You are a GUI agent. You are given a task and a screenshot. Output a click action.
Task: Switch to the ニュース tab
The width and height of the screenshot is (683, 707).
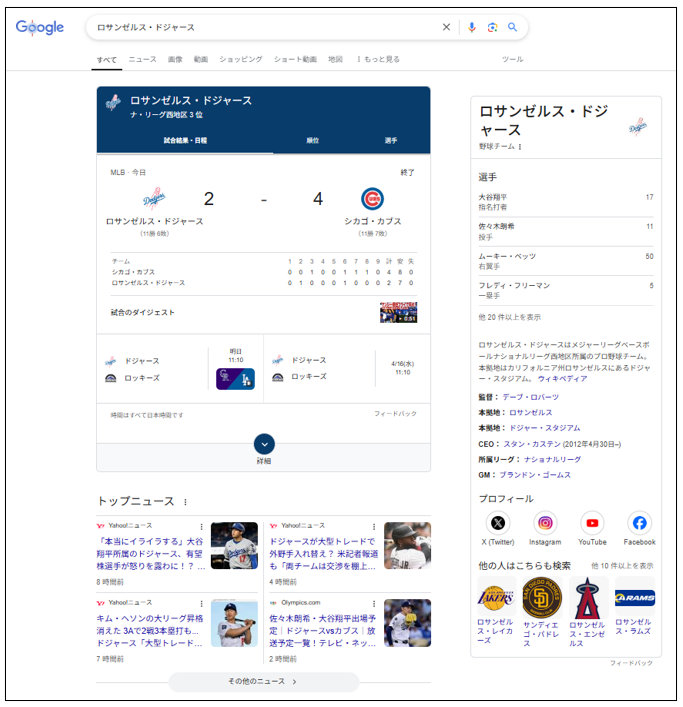pyautogui.click(x=142, y=59)
